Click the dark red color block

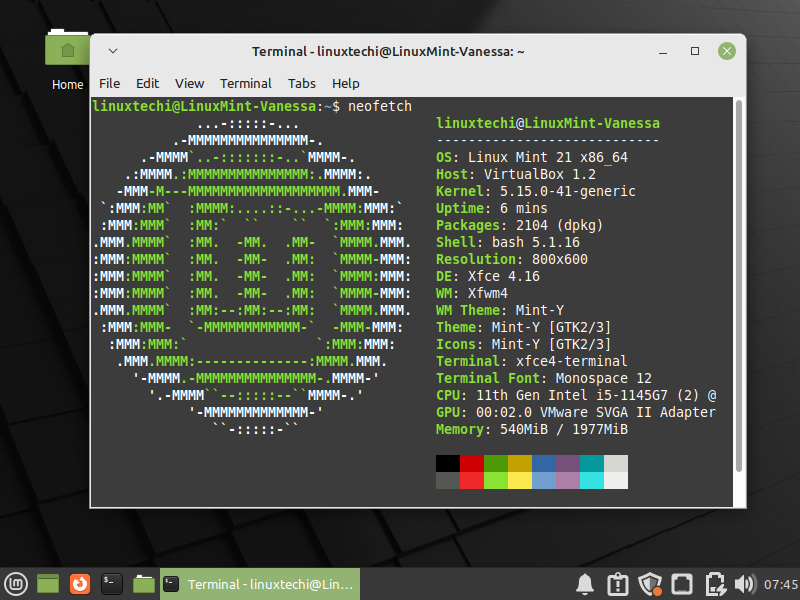(472, 463)
